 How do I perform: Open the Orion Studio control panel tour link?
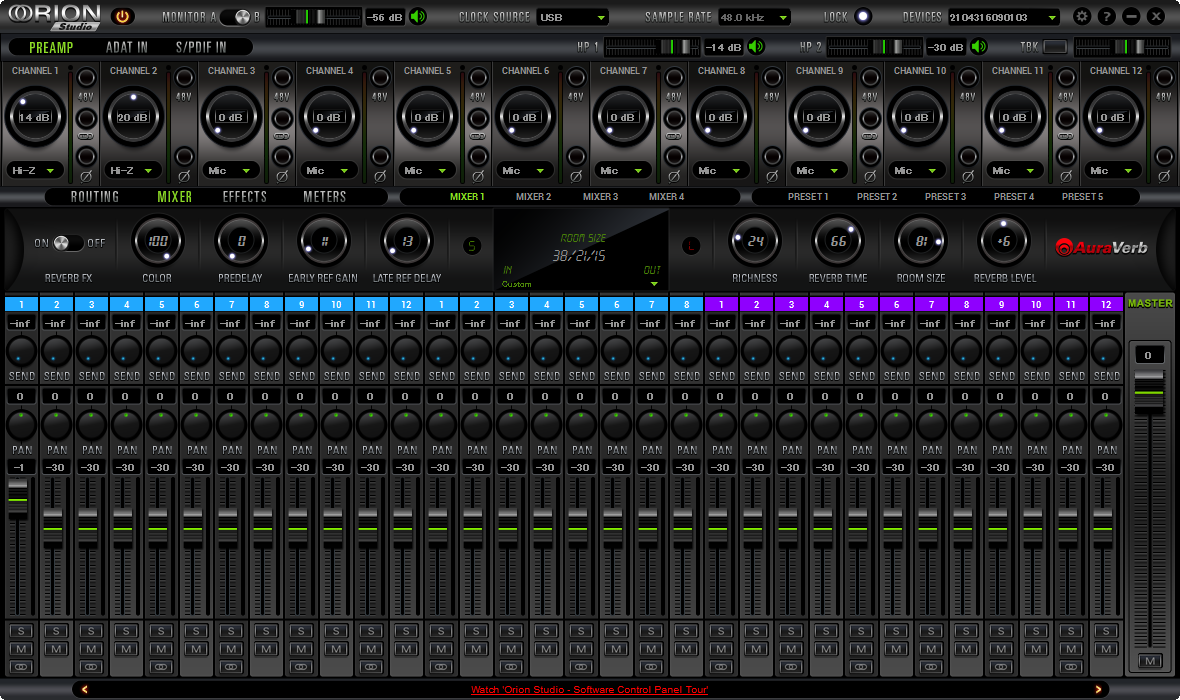click(589, 689)
